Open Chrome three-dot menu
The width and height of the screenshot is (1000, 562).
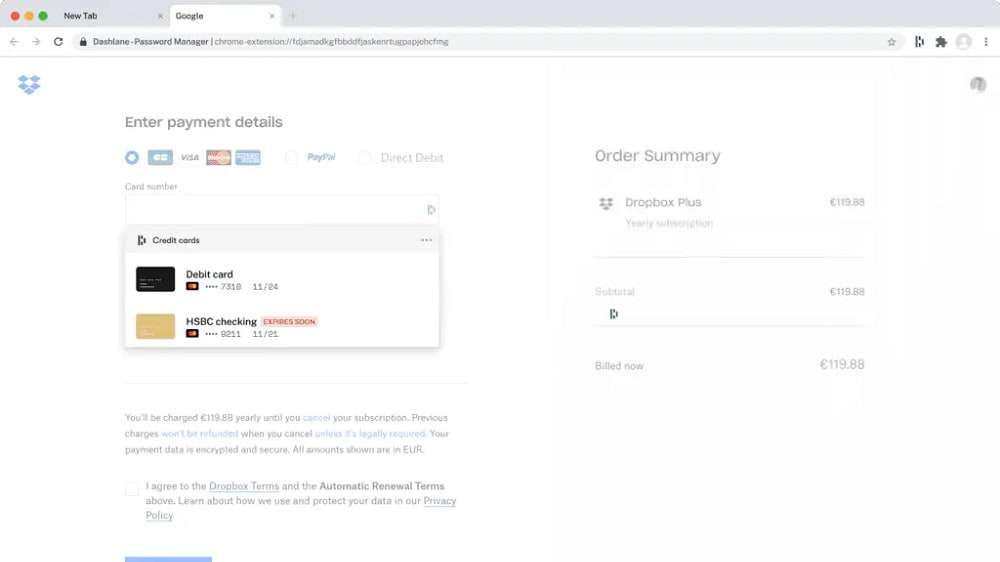click(x=986, y=41)
